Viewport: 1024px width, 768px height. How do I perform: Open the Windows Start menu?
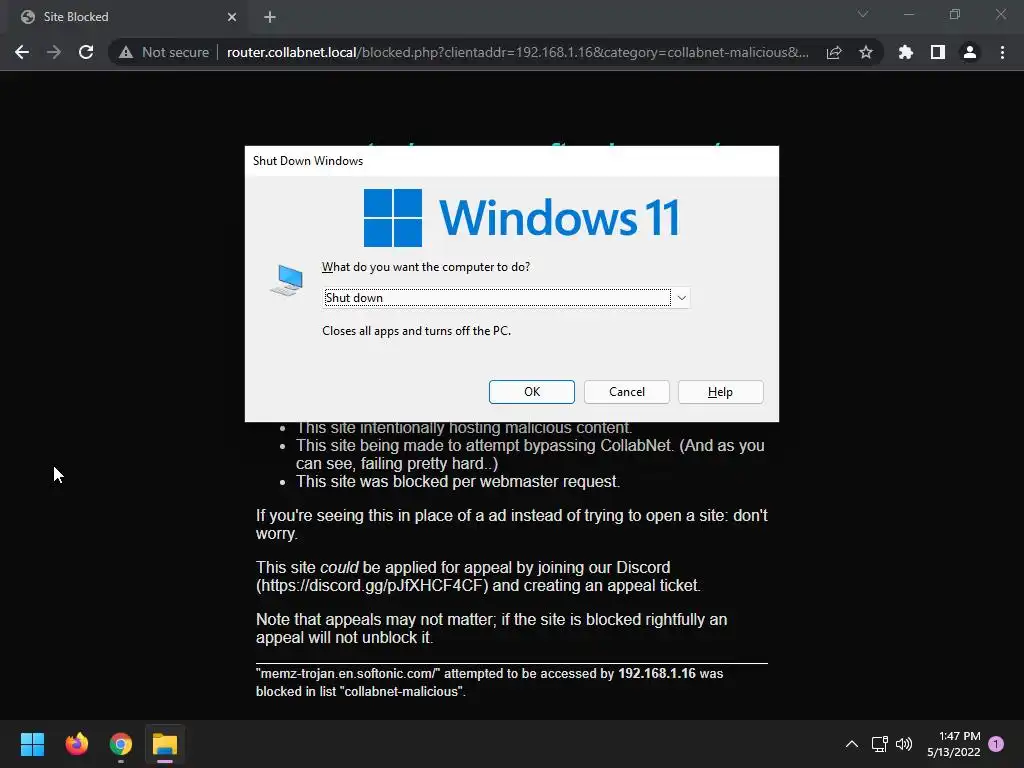[x=32, y=744]
